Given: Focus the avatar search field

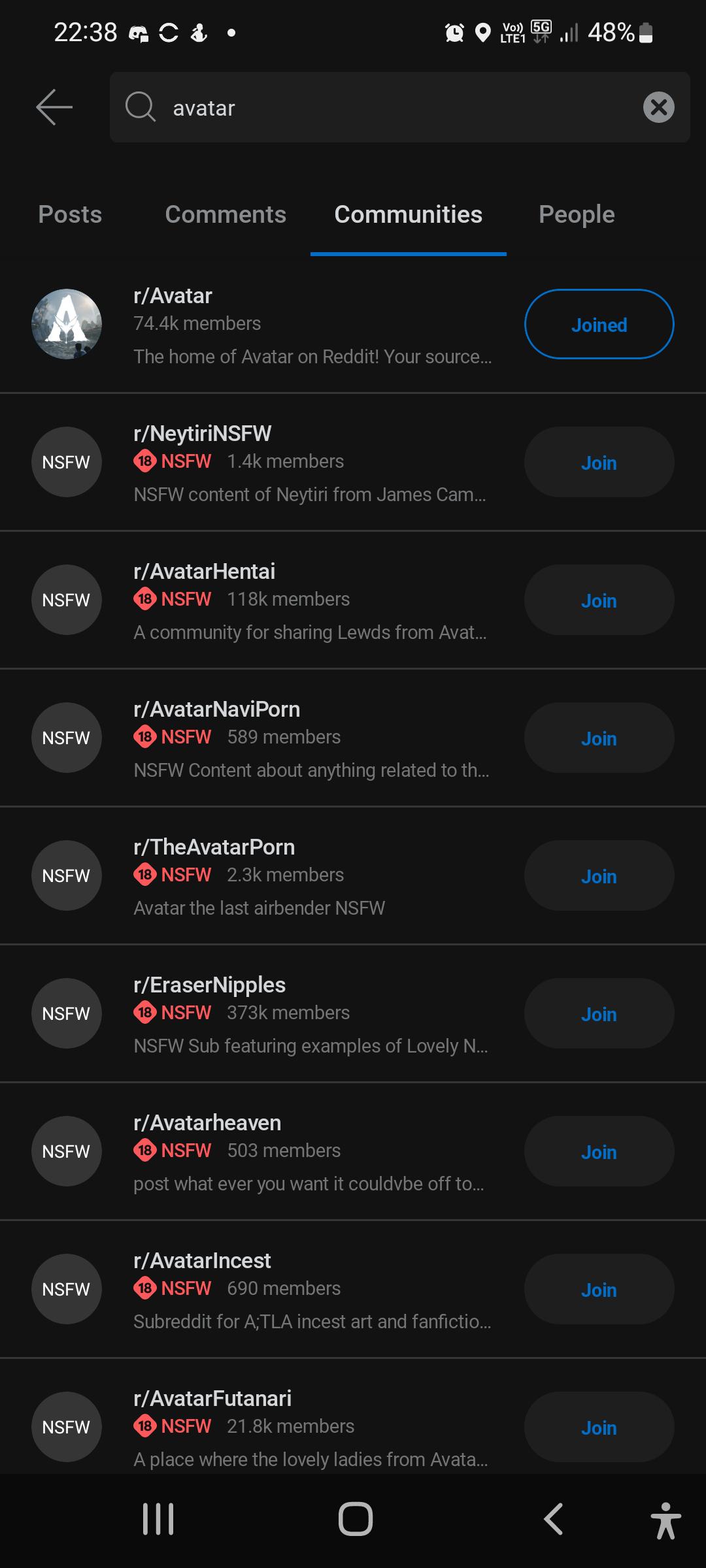Looking at the screenshot, I should pyautogui.click(x=392, y=108).
